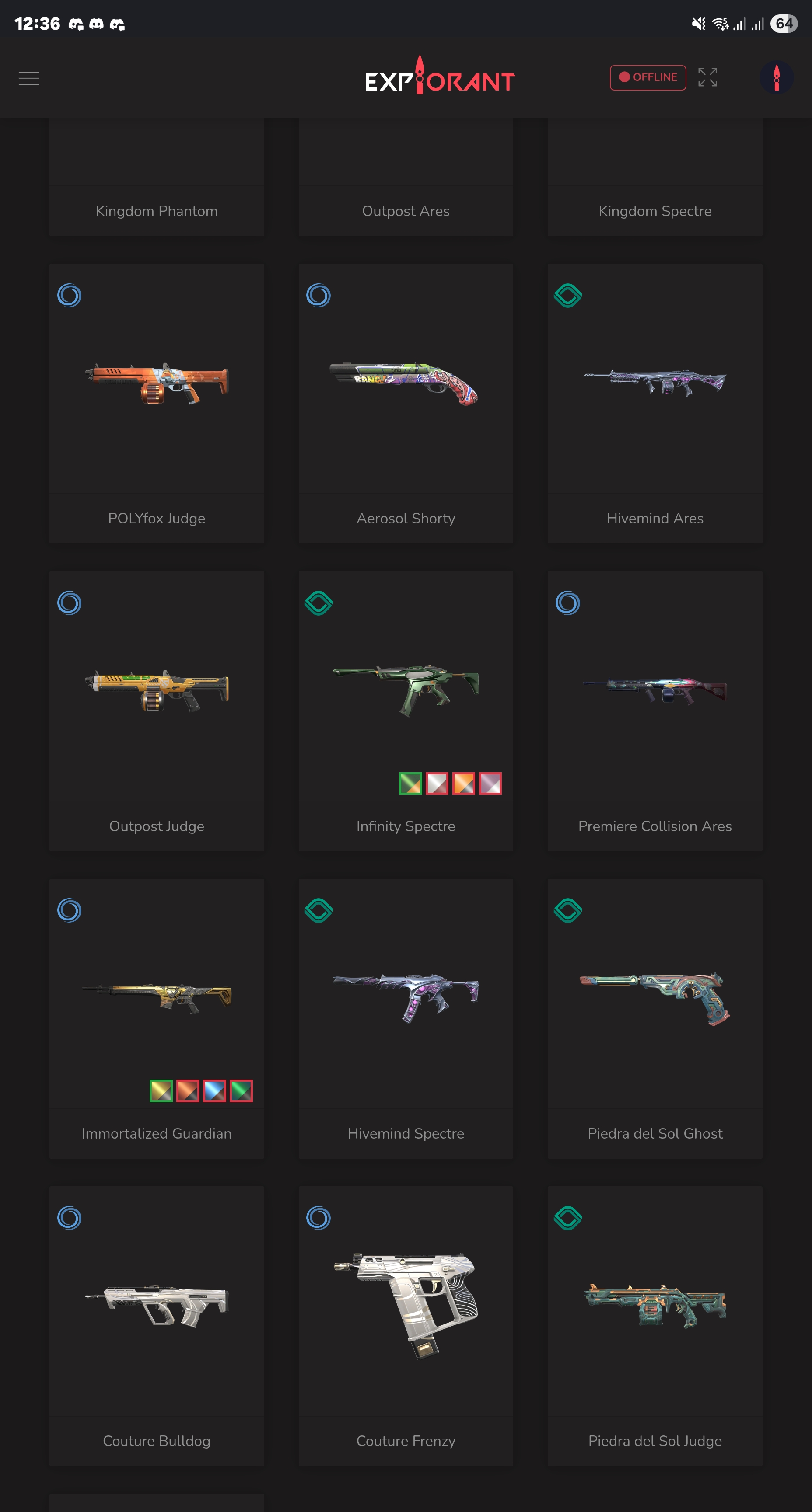The width and height of the screenshot is (812, 1512).
Task: Click the Exporant logo
Action: point(440,77)
